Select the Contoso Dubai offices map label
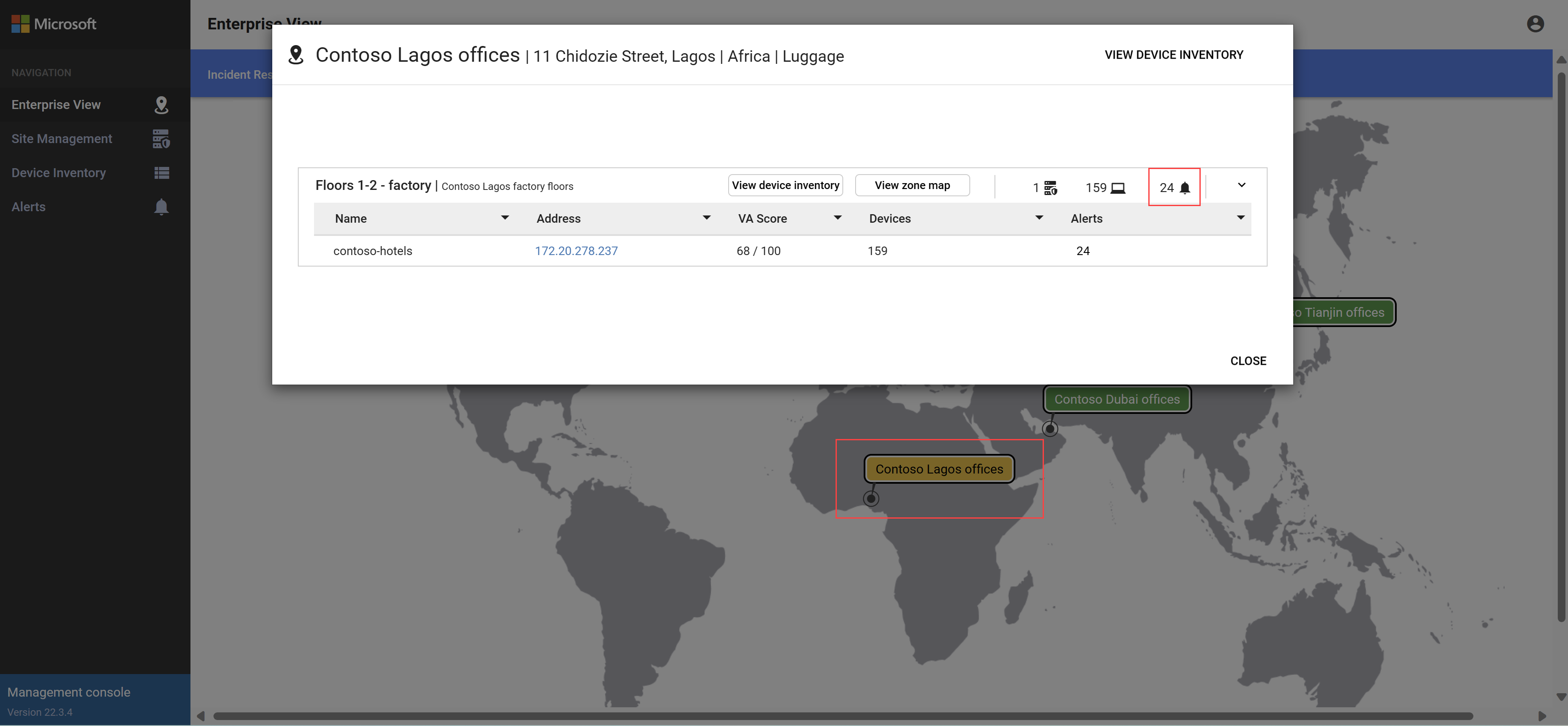 click(1117, 399)
